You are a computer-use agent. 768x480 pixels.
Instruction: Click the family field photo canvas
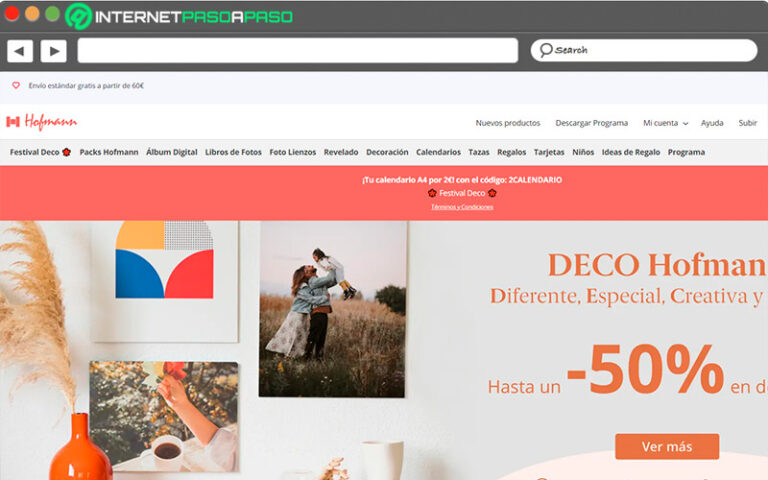coord(333,309)
